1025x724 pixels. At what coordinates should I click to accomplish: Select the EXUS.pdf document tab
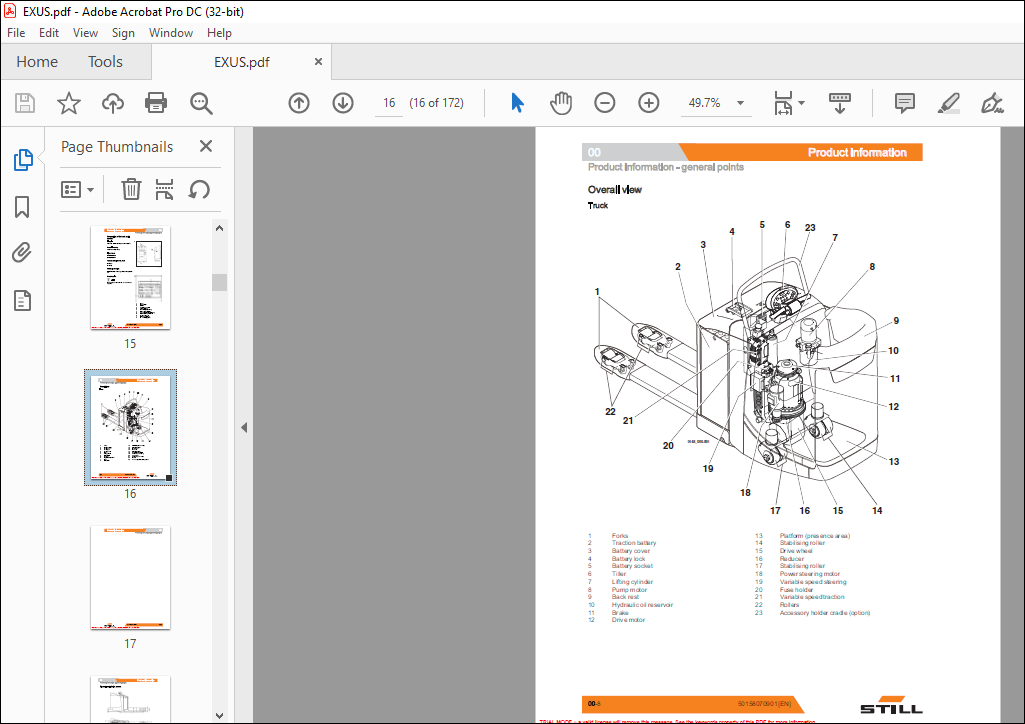click(242, 62)
